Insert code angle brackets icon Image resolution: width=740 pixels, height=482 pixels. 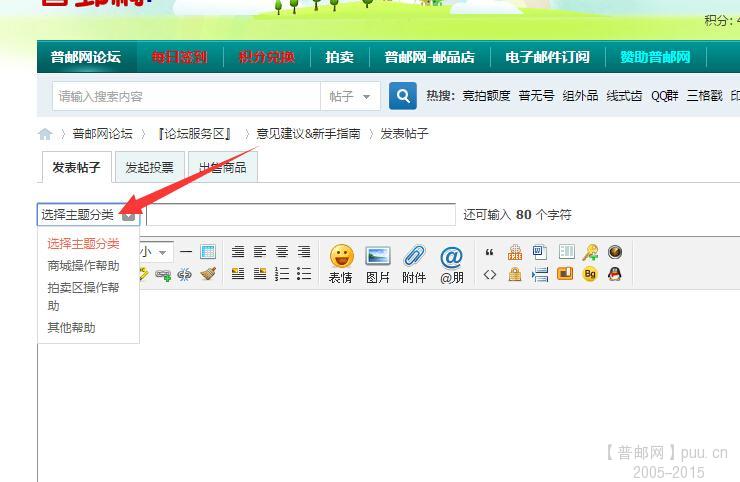coord(489,274)
